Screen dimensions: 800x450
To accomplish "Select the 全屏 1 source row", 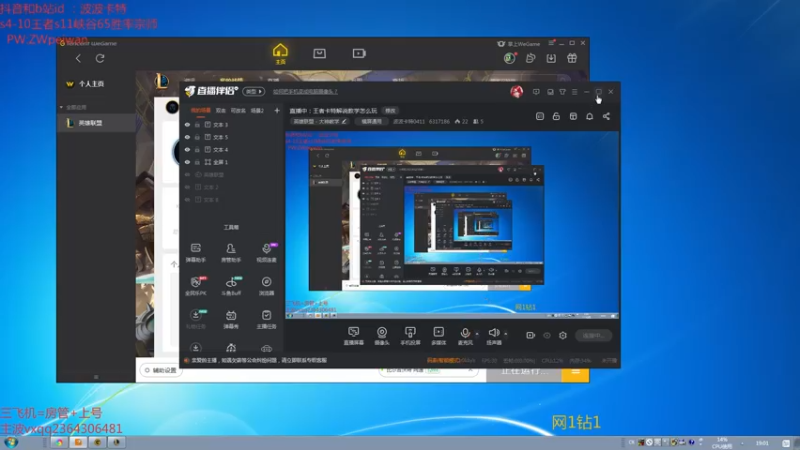I will 231,162.
